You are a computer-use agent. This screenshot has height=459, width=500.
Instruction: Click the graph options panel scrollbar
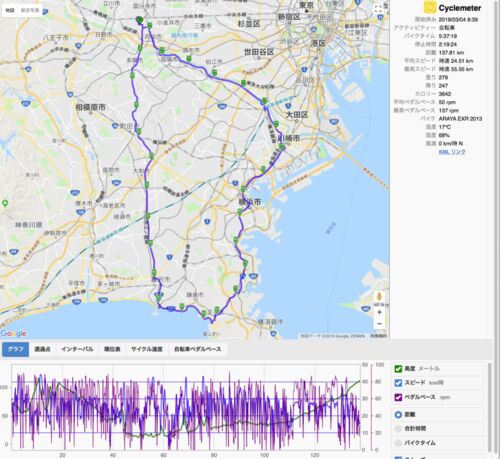489,407
